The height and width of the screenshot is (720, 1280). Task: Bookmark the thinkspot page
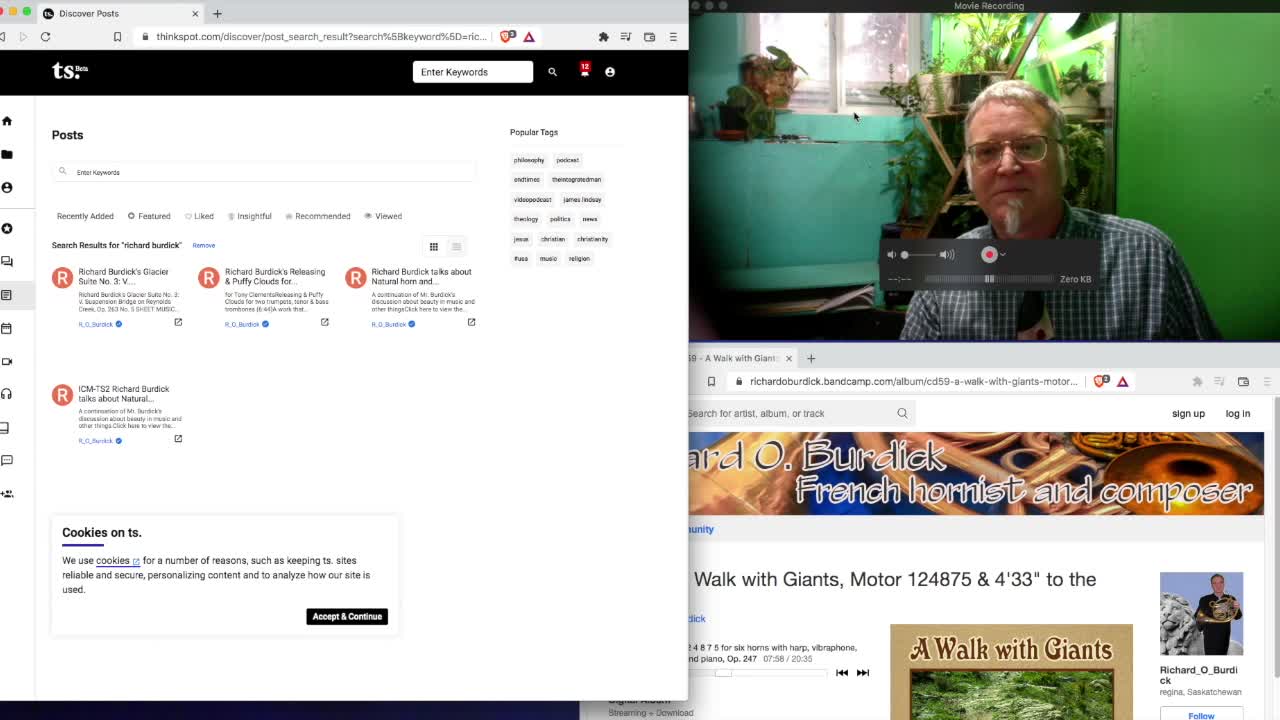tap(117, 37)
